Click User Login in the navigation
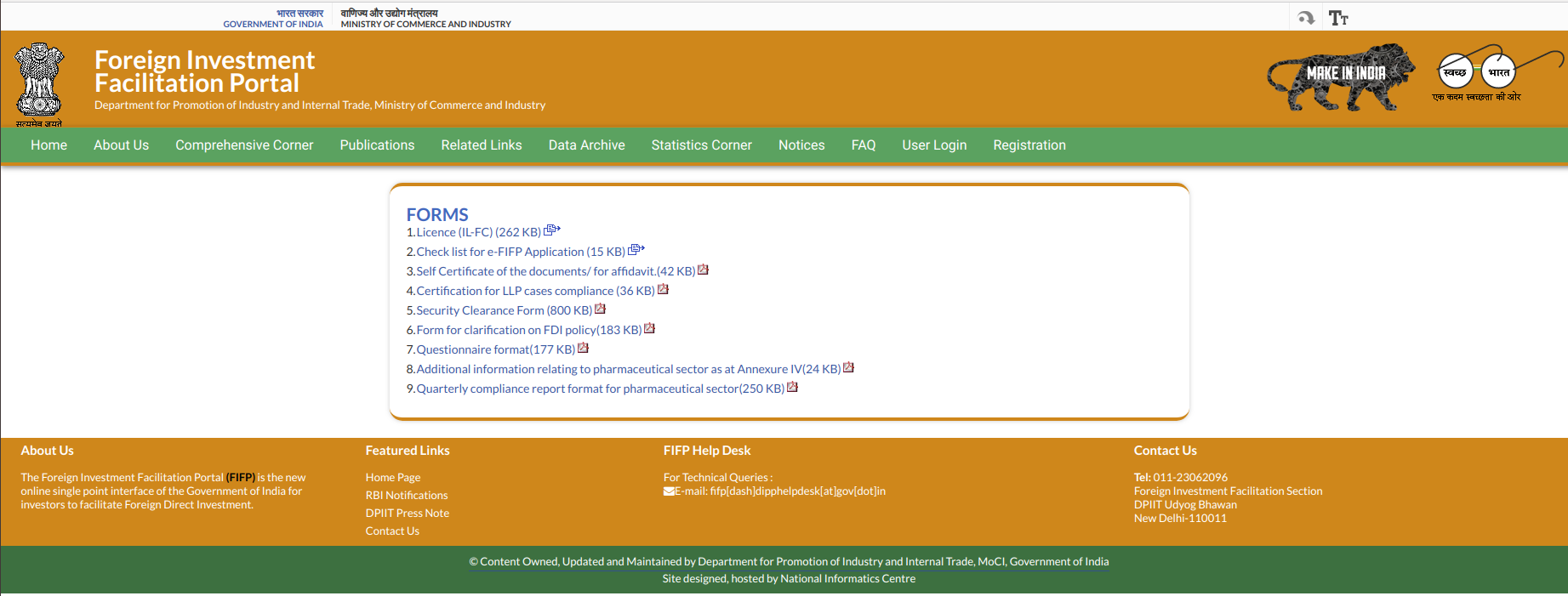Image resolution: width=1568 pixels, height=596 pixels. [934, 145]
